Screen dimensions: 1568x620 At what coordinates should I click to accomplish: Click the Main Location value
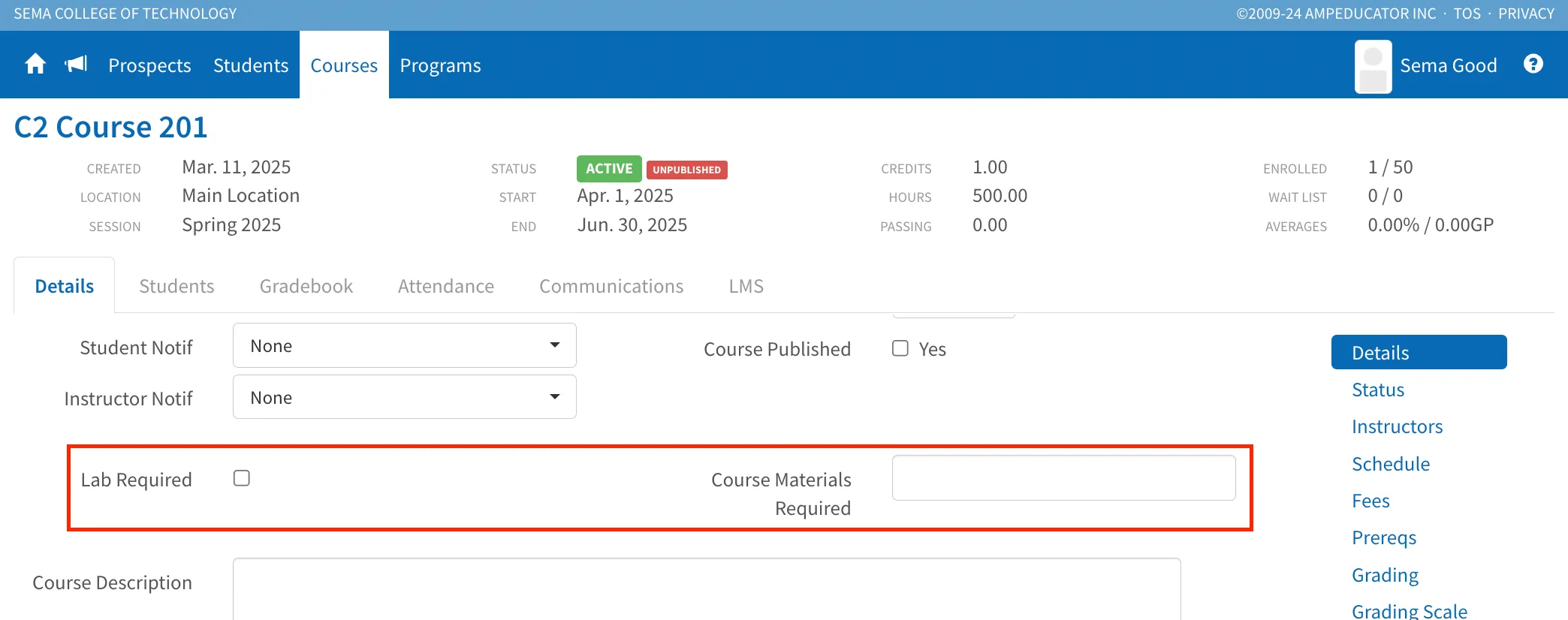[x=240, y=196]
